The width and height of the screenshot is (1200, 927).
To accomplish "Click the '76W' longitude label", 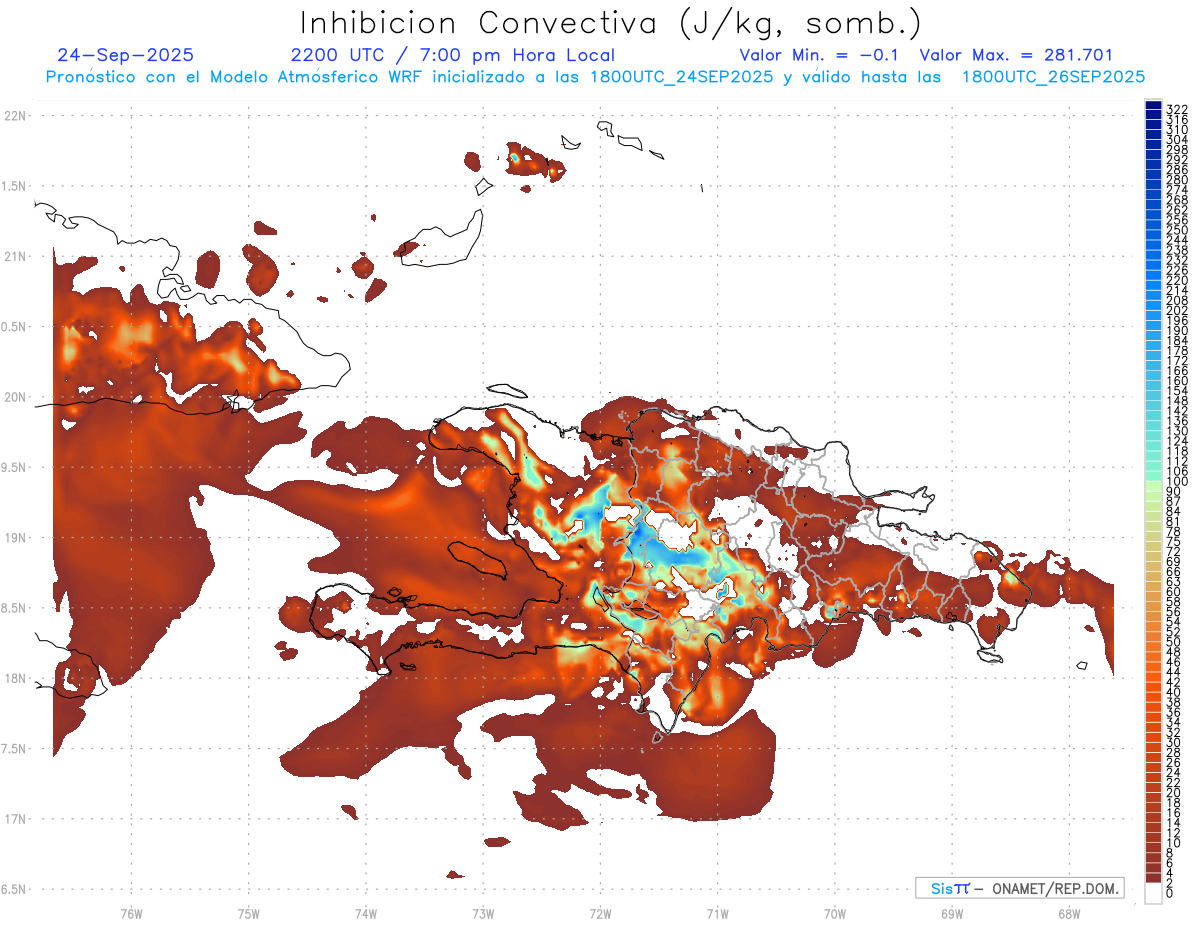I will [131, 913].
